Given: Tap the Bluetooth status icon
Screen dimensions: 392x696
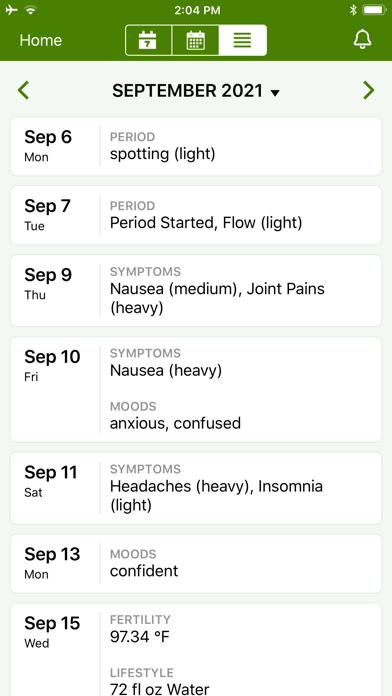Looking at the screenshot, I should (353, 10).
